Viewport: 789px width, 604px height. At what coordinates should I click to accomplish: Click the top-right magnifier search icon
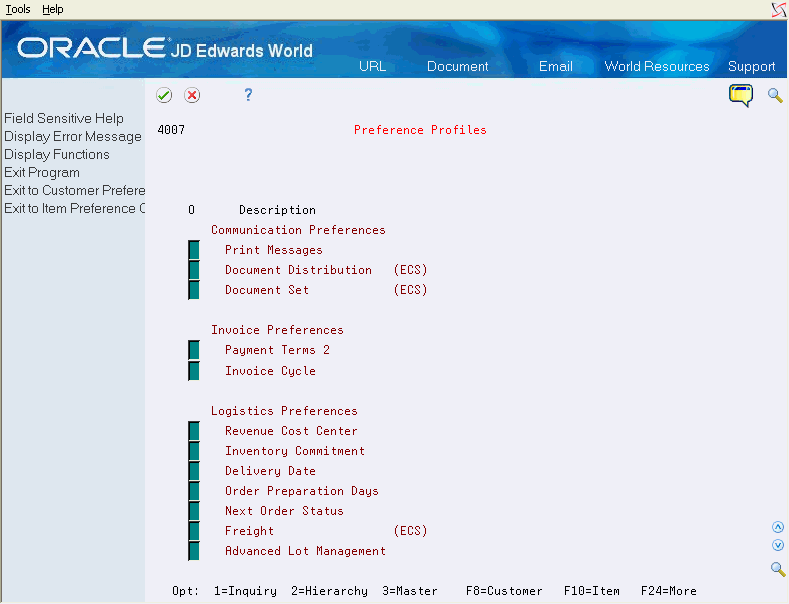pos(775,95)
